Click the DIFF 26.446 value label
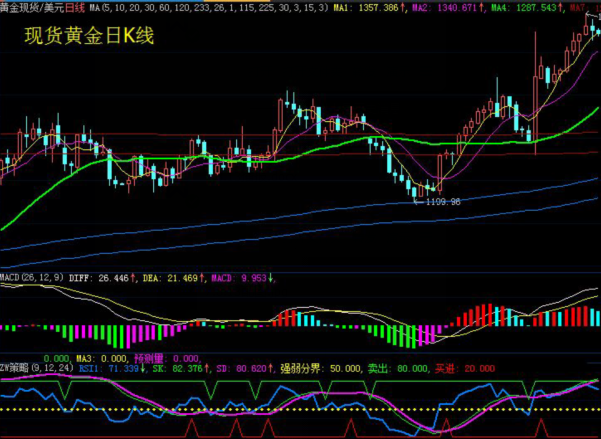The image size is (601, 439). click(x=102, y=277)
